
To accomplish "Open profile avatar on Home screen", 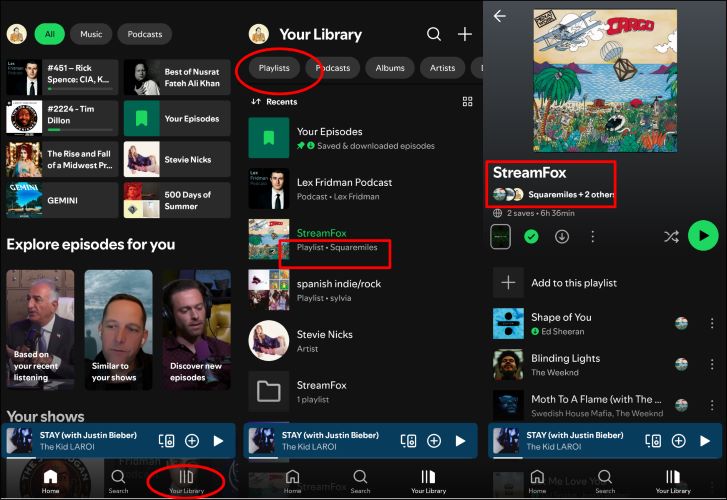I will point(17,34).
